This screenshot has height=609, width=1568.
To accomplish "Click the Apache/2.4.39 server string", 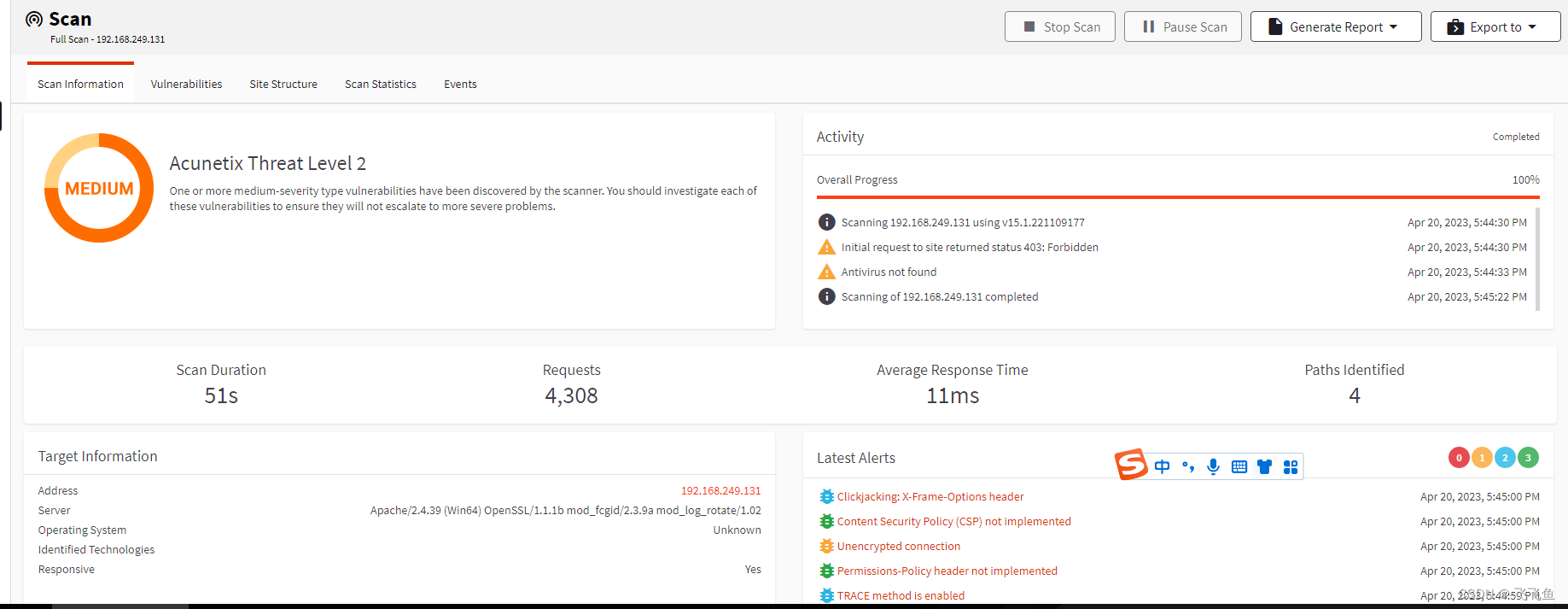I will pos(566,510).
